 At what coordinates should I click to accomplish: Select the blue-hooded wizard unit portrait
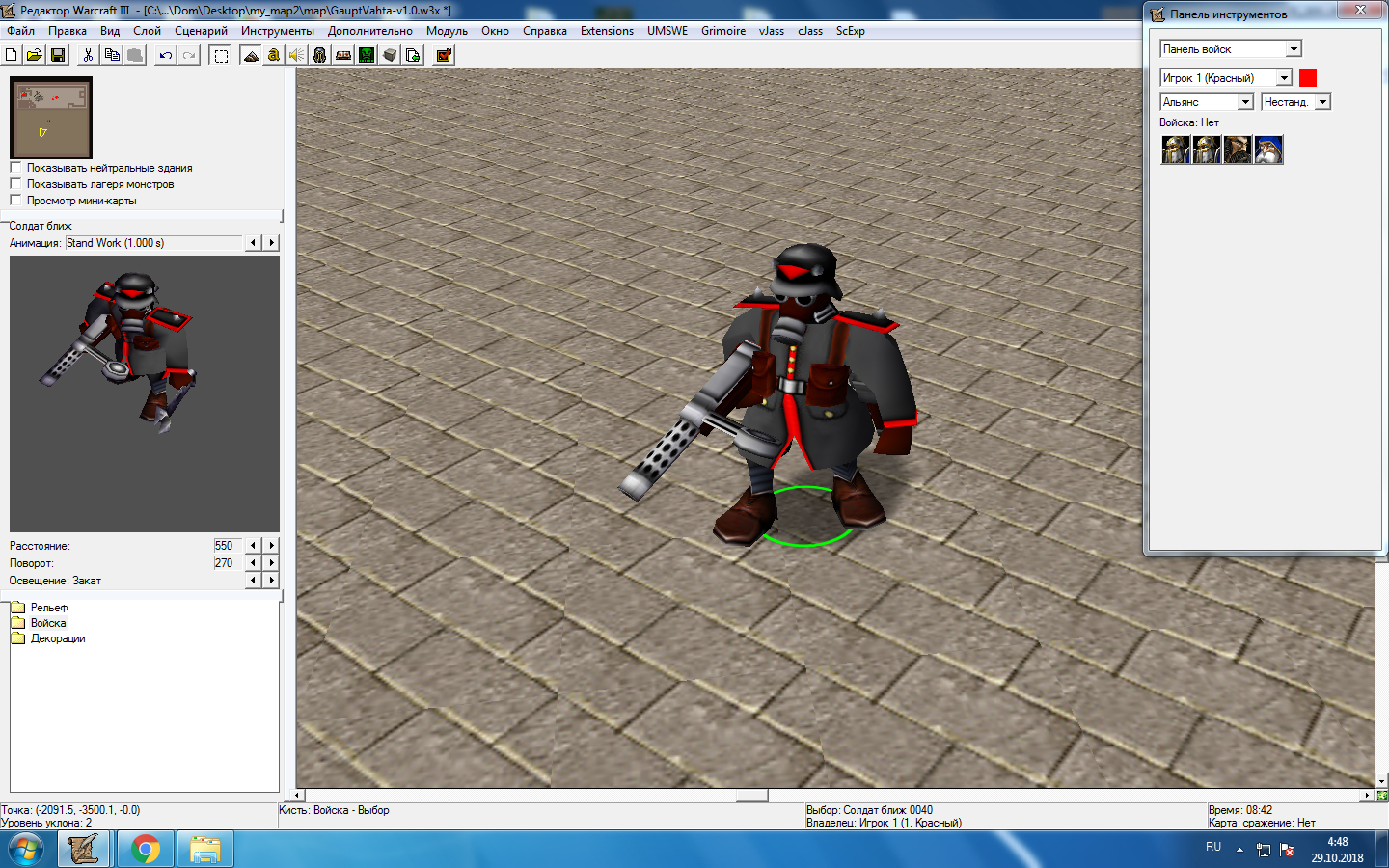[1268, 149]
